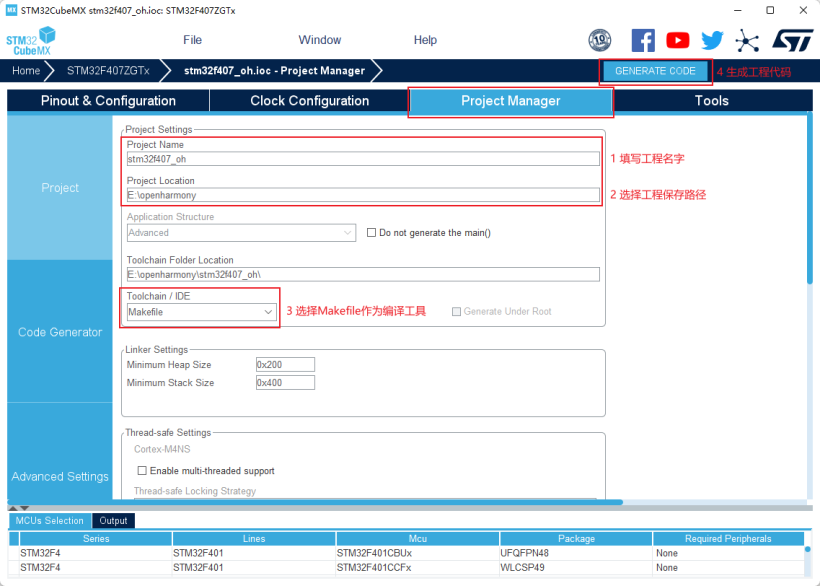
Task: Expand the Toolchain / IDE dropdown
Action: (x=268, y=312)
